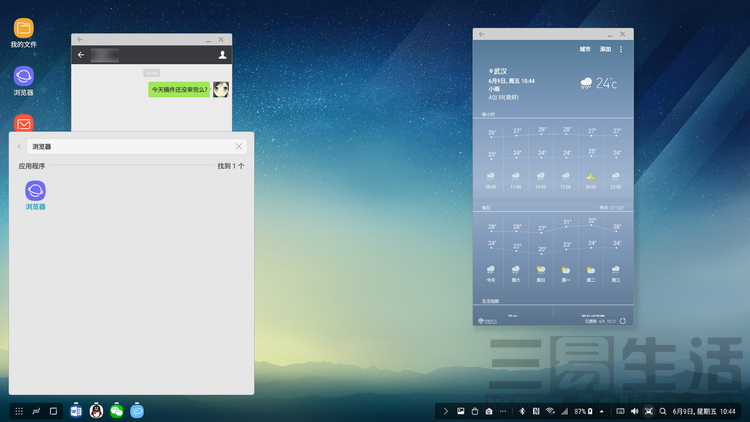Open the weather three-dot overflow menu
750x422 pixels.
coord(621,49)
